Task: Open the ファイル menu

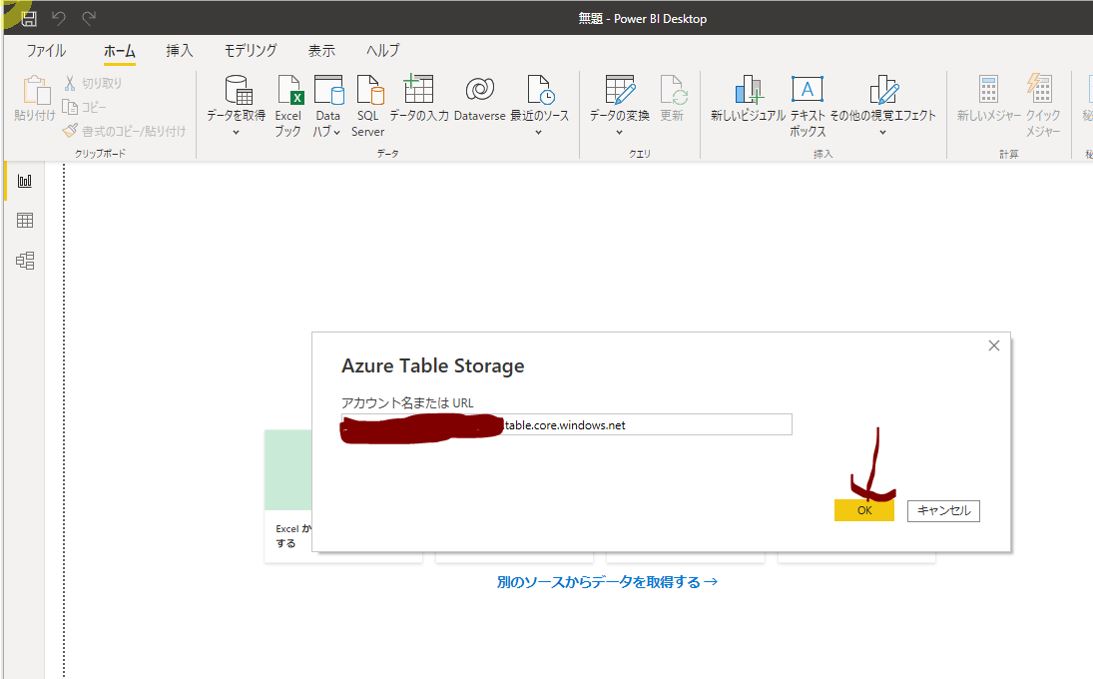Action: point(46,51)
